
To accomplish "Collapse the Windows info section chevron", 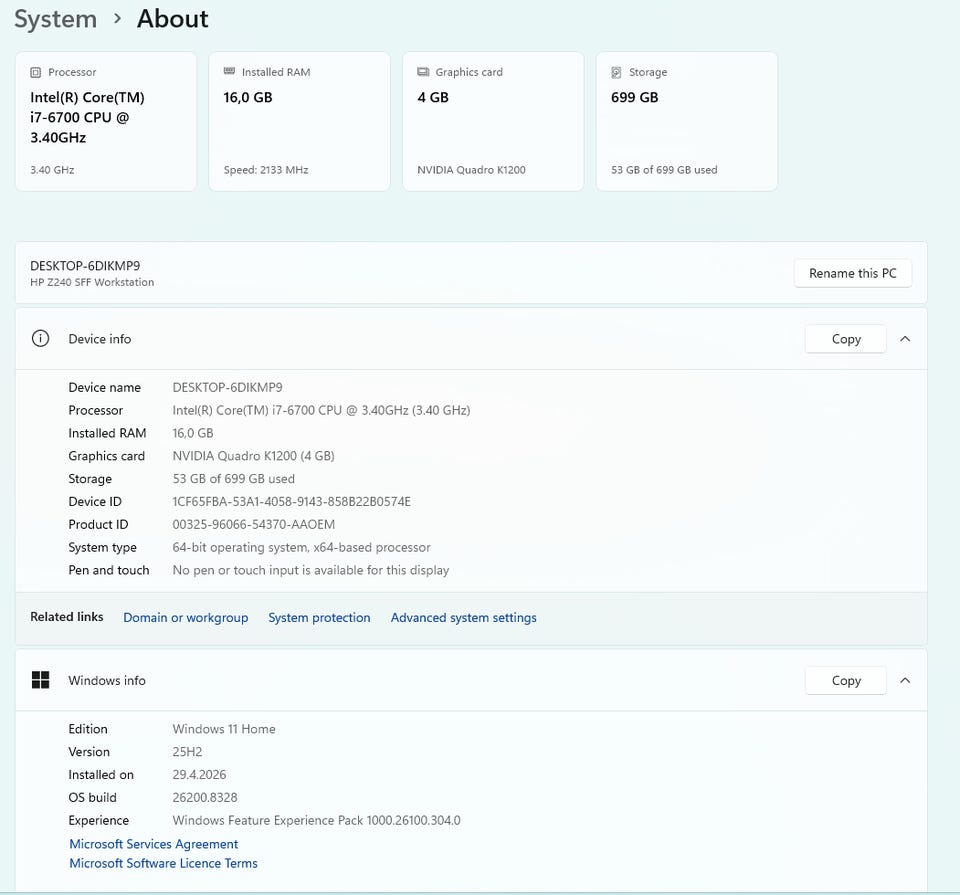I will (x=906, y=680).
